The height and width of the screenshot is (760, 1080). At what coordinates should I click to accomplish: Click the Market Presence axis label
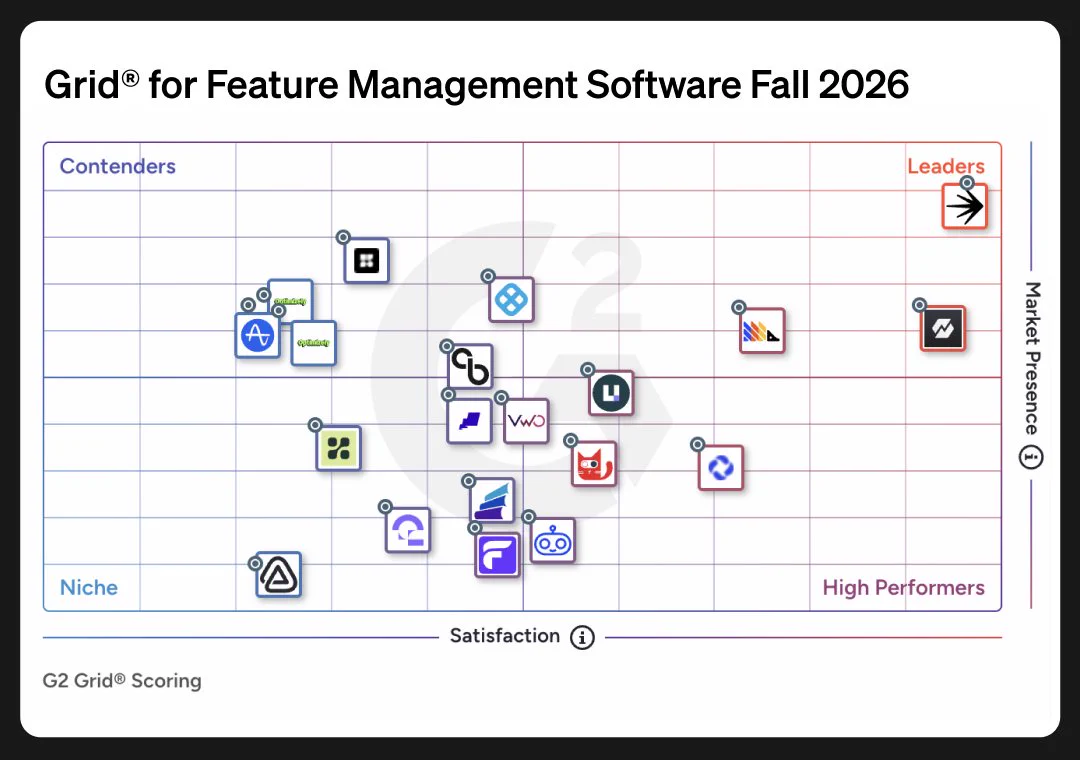coord(1032,358)
